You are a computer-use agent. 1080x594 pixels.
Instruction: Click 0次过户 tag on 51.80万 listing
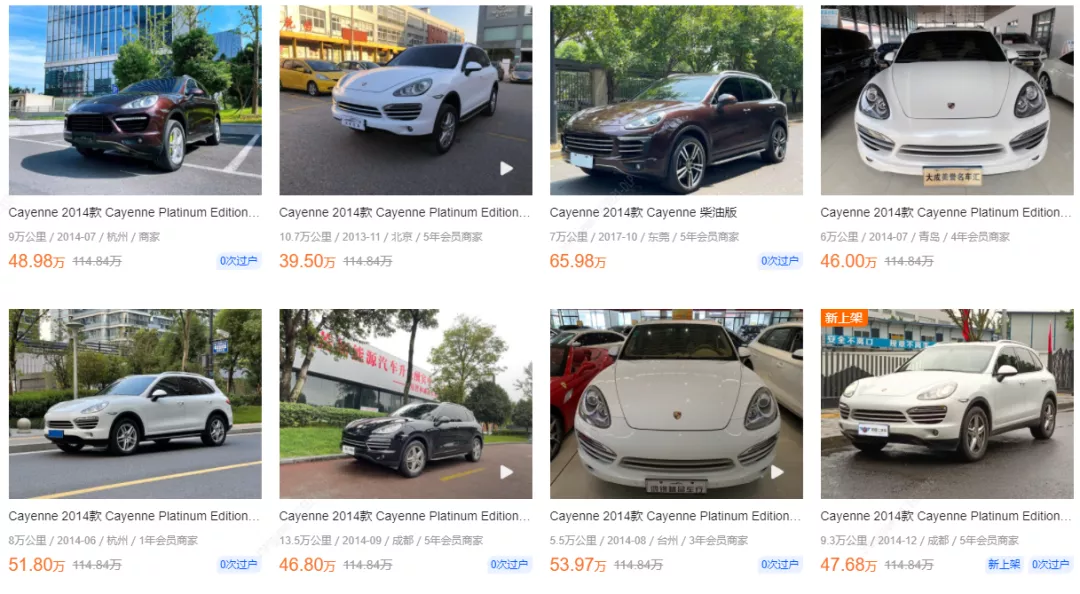click(238, 564)
